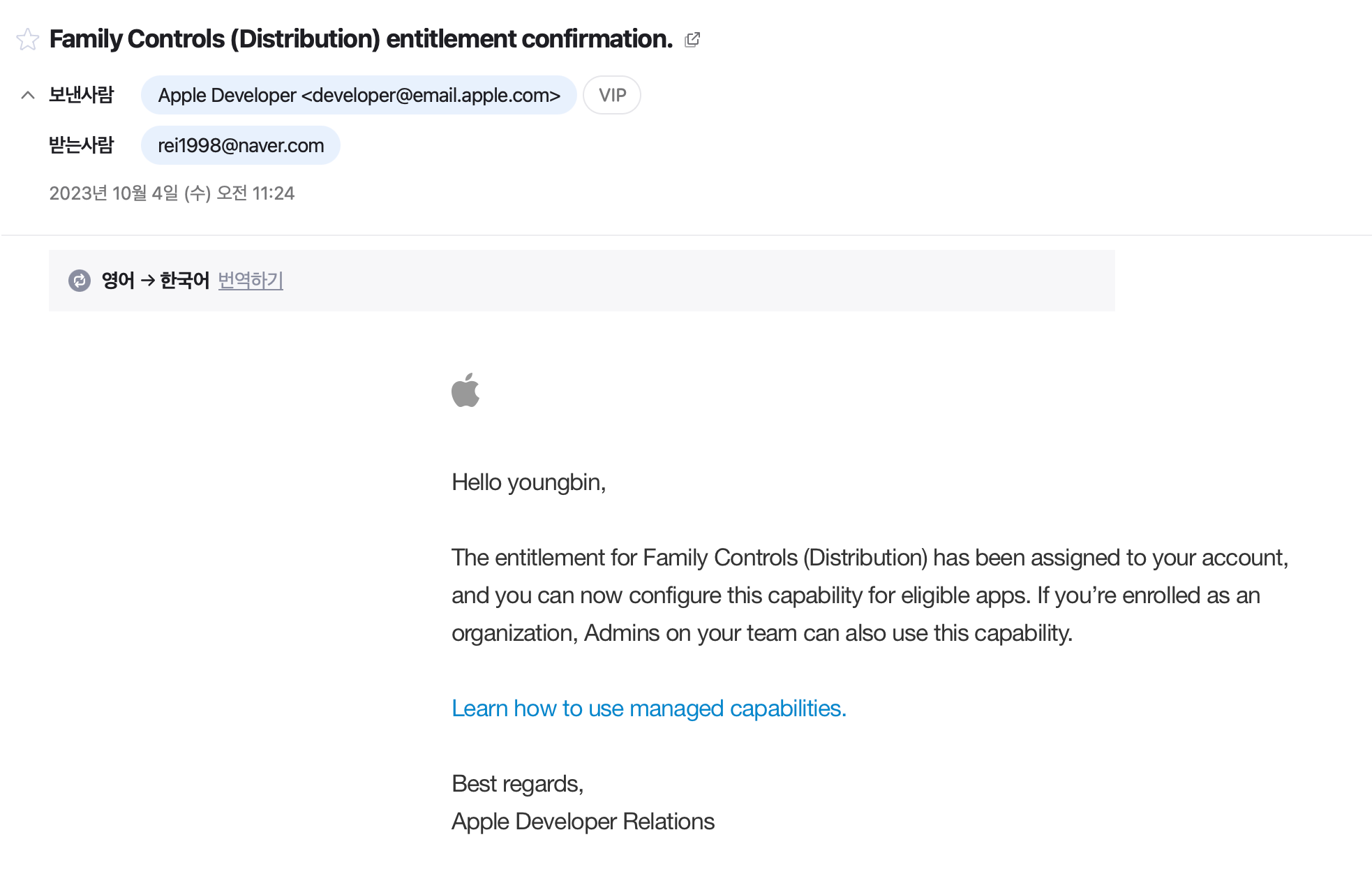This screenshot has height=874, width=1372.
Task: Select recipient rei1998@naver.com chip
Action: tap(241, 145)
